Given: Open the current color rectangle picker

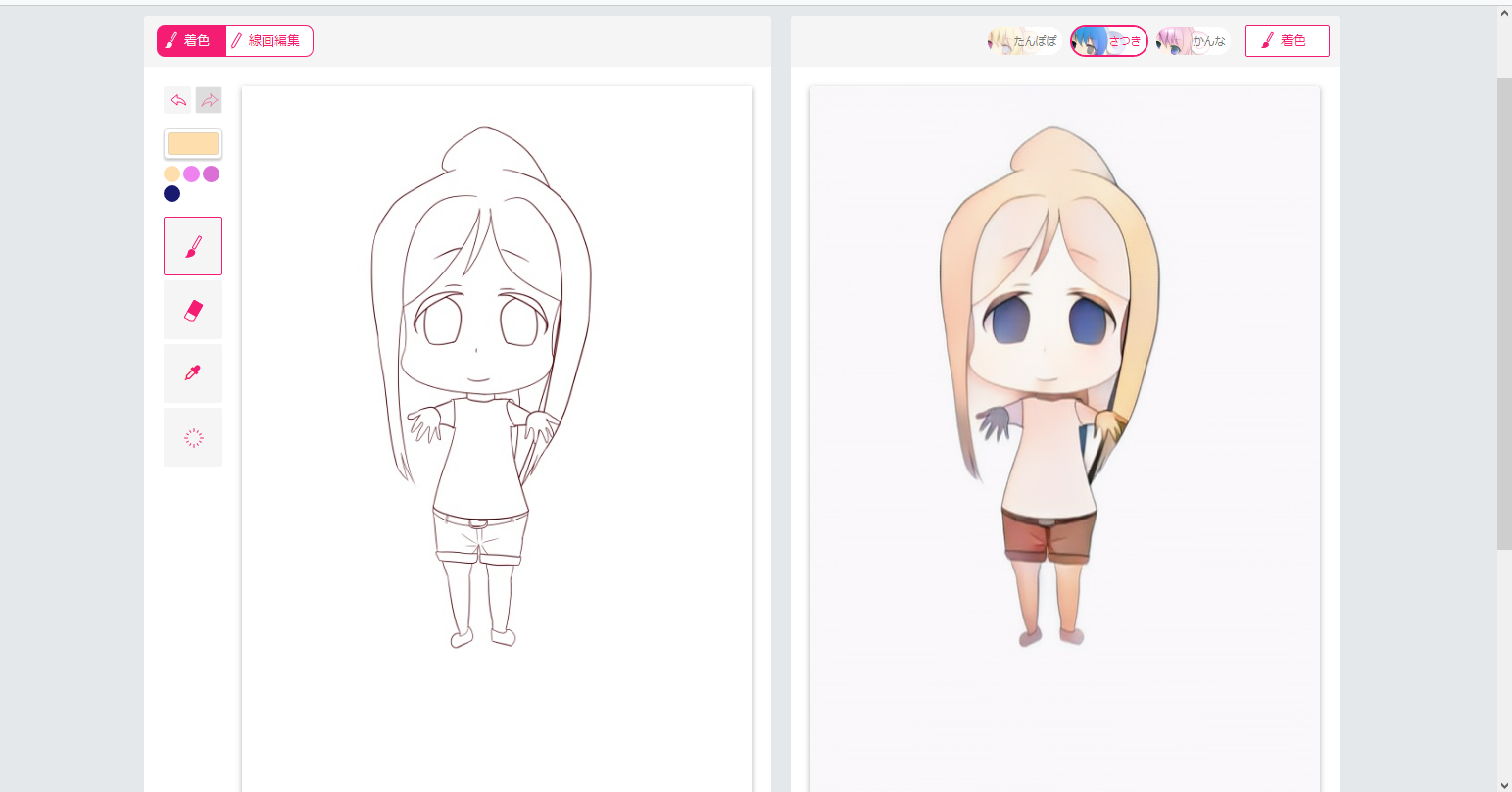Looking at the screenshot, I should click(193, 144).
